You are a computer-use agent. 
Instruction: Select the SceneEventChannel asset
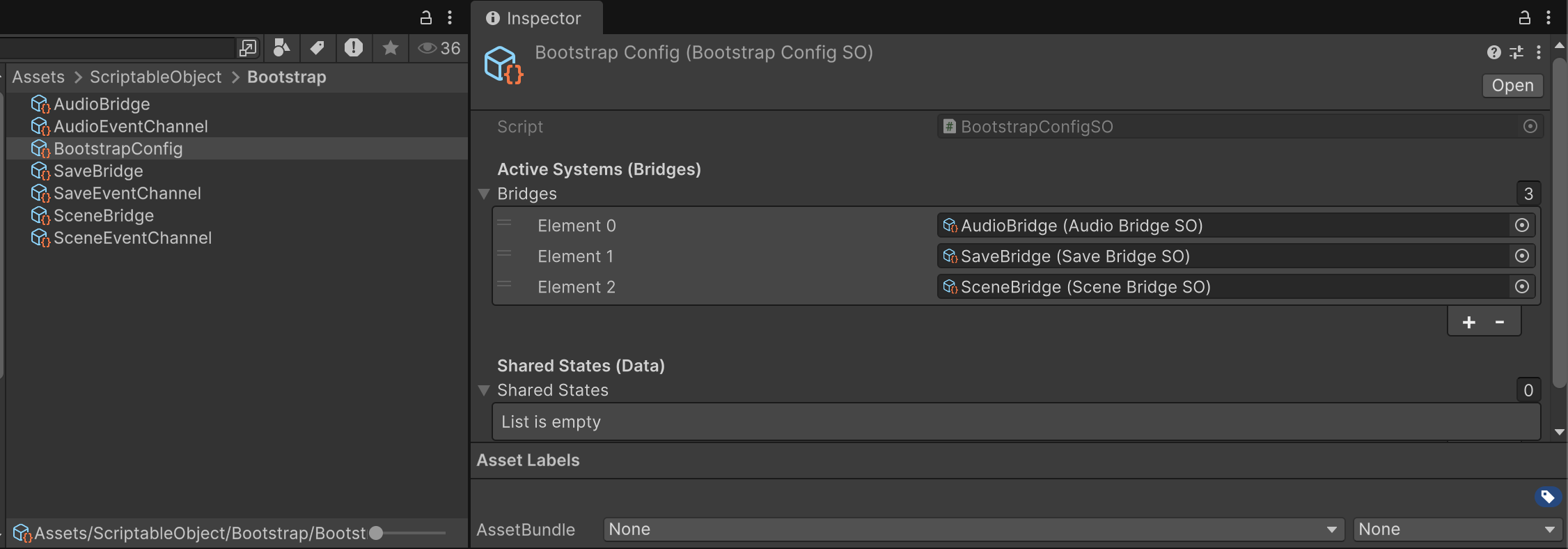pos(132,238)
